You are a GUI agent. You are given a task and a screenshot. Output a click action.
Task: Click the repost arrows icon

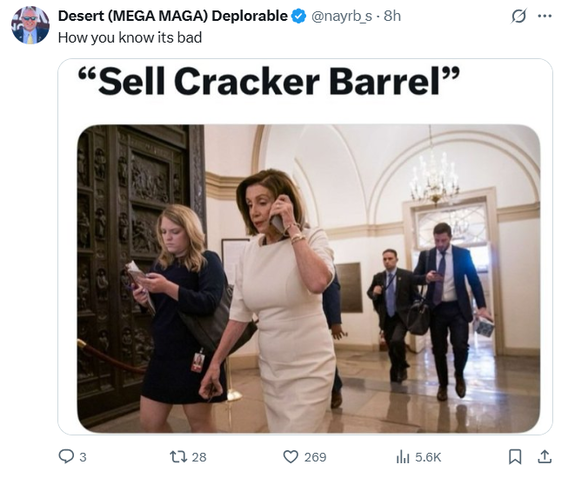(x=179, y=457)
